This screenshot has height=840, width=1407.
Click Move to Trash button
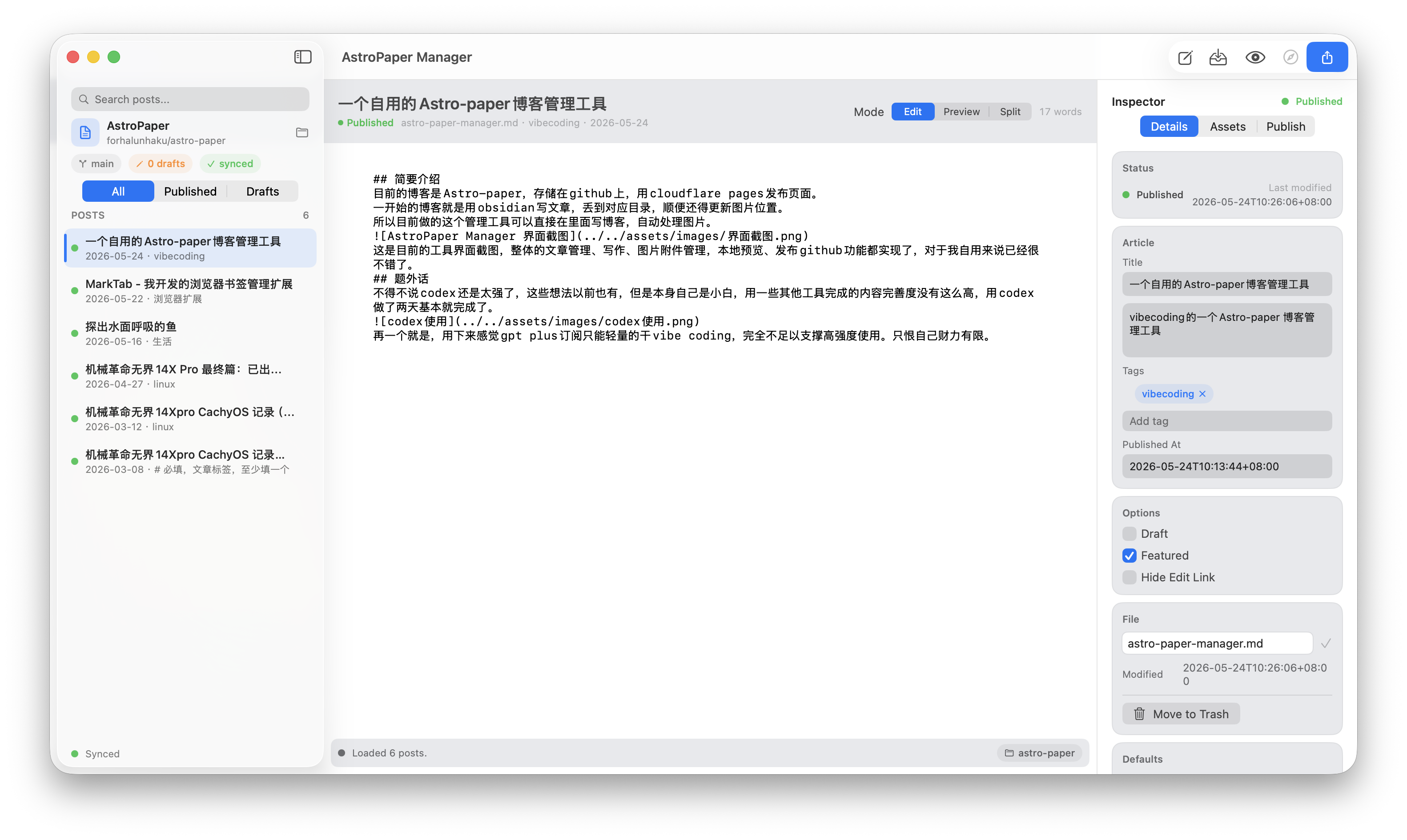(1181, 714)
